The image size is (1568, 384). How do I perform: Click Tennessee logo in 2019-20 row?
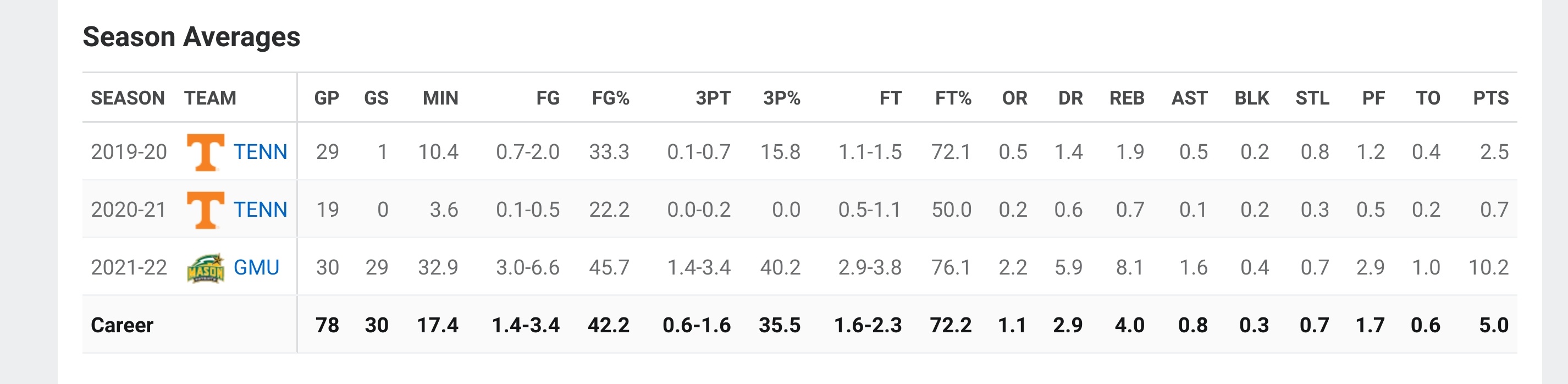pos(205,152)
